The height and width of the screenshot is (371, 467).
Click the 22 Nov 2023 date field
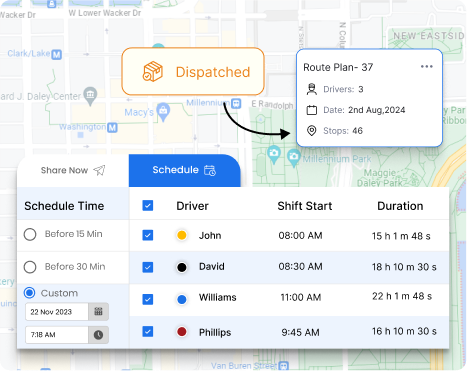click(57, 312)
